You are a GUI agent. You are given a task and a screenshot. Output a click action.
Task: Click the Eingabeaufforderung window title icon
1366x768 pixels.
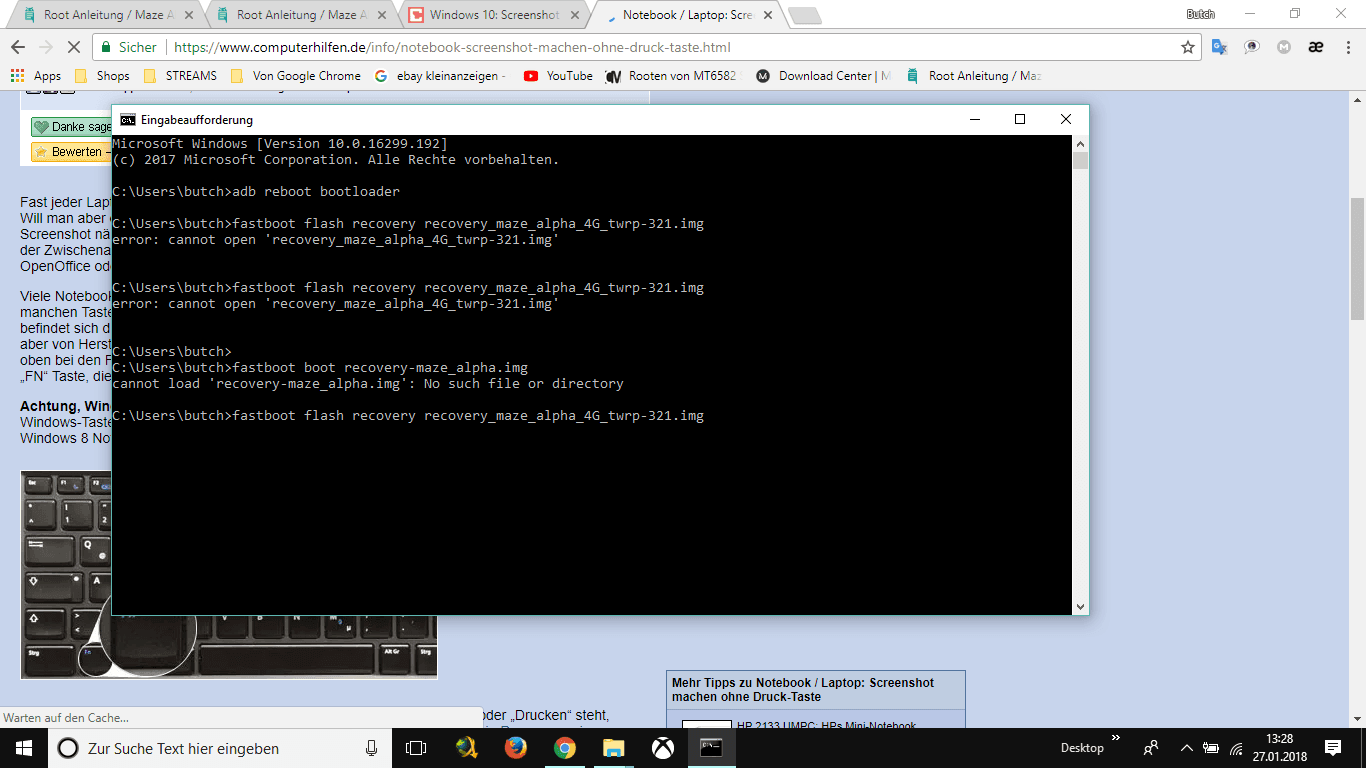pyautogui.click(x=128, y=120)
